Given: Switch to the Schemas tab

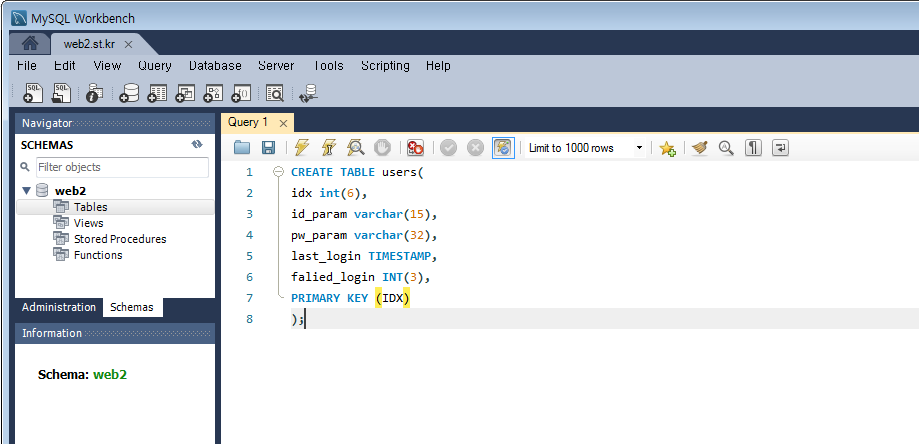Looking at the screenshot, I should [x=132, y=307].
